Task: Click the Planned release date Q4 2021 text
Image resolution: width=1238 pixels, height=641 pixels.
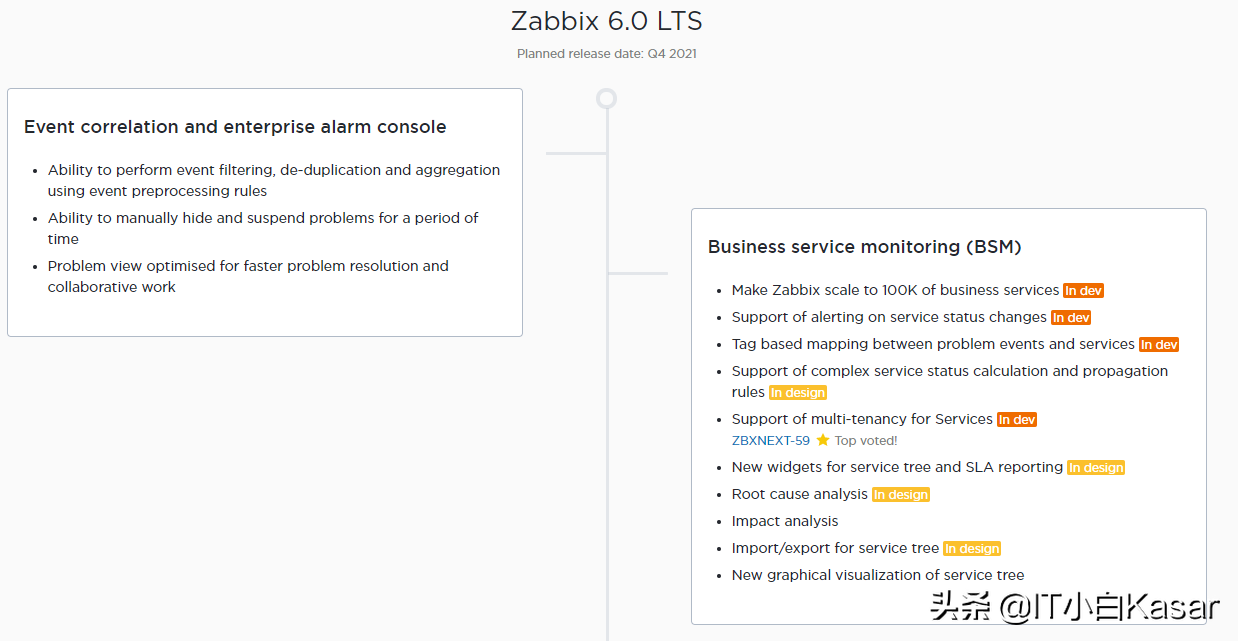Action: click(x=606, y=54)
